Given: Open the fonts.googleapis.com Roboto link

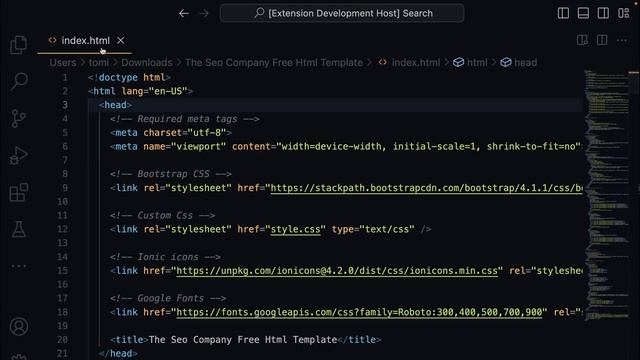Looking at the screenshot, I should (359, 312).
